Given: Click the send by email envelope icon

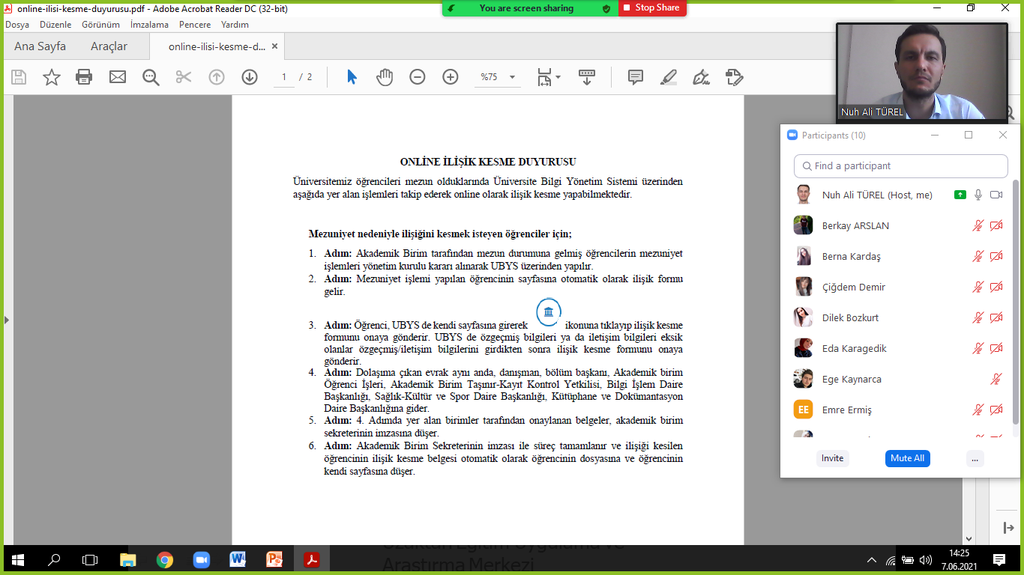Looking at the screenshot, I should pyautogui.click(x=117, y=77).
